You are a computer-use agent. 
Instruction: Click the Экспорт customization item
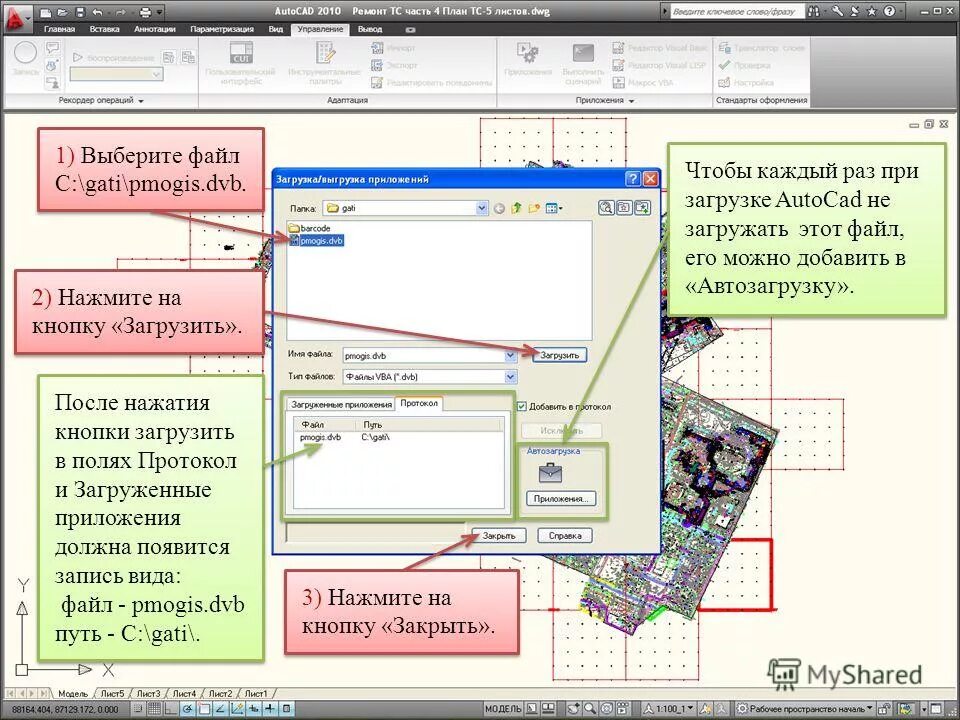[394, 65]
